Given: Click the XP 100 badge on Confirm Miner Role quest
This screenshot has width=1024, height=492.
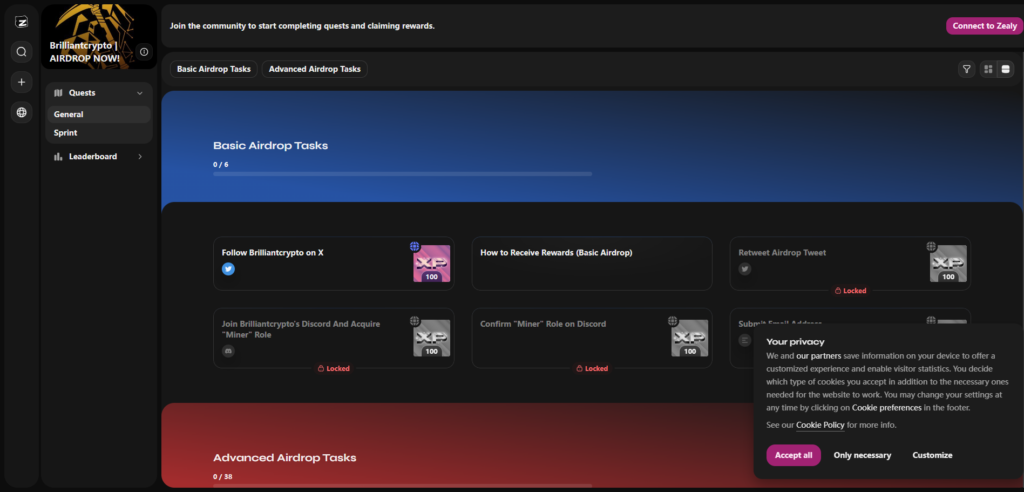Looking at the screenshot, I should 690,338.
